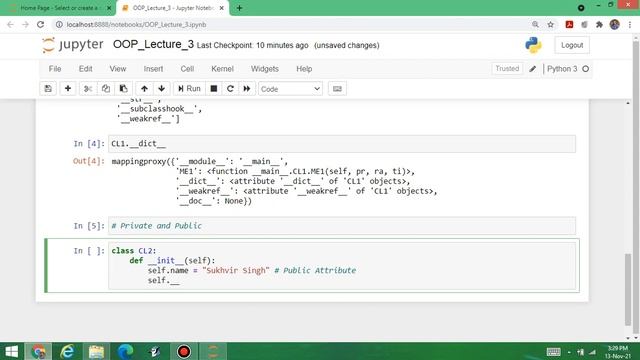Open the zoom magnifier icon in address bar

coord(535,24)
